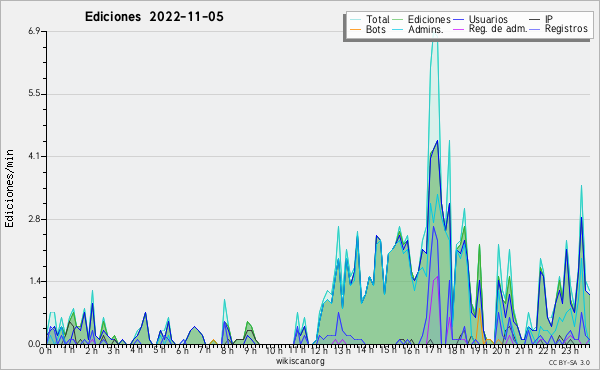This screenshot has width=600, height=370.
Task: Click the '0 h' x-axis tick label
Action: coord(46,350)
